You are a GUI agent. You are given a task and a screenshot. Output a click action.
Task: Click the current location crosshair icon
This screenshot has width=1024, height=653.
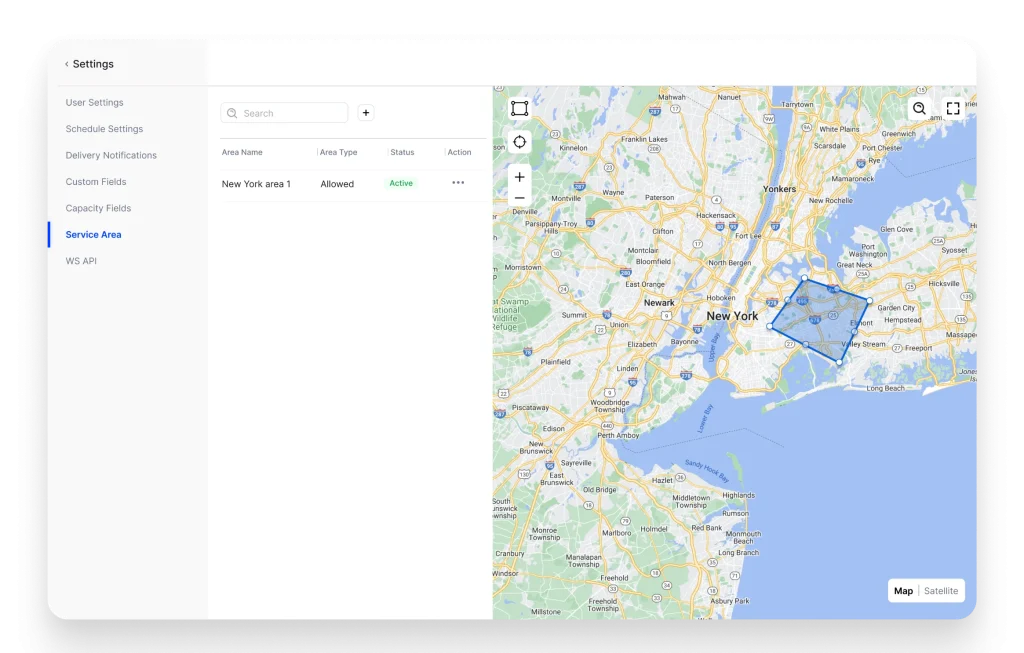pos(519,141)
